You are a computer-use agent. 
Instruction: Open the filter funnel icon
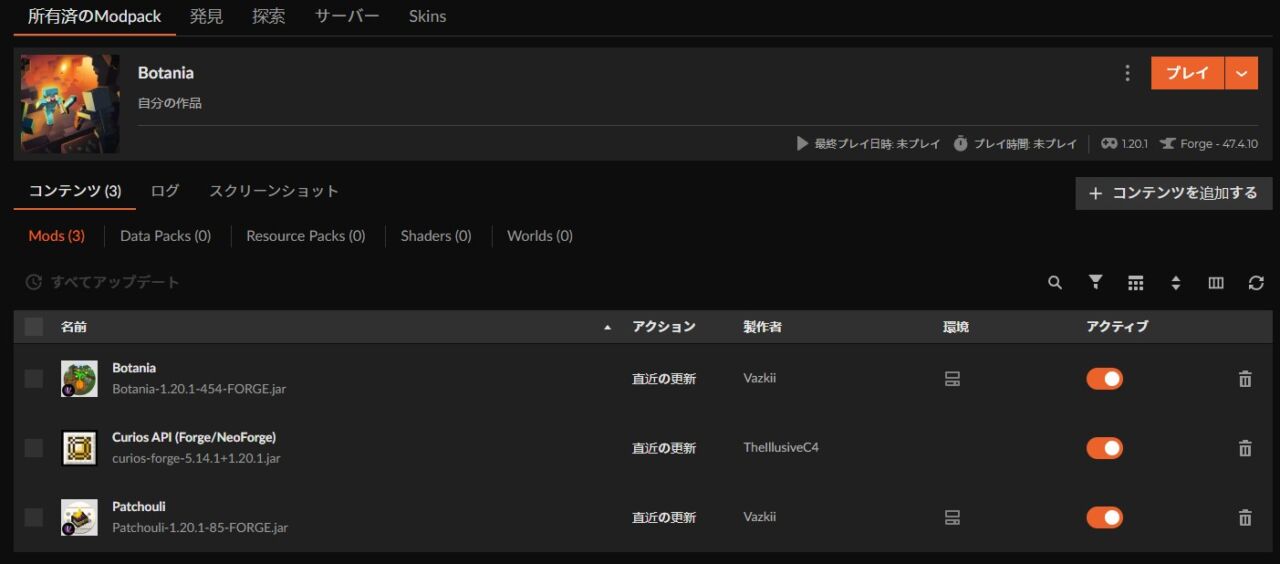point(1095,283)
